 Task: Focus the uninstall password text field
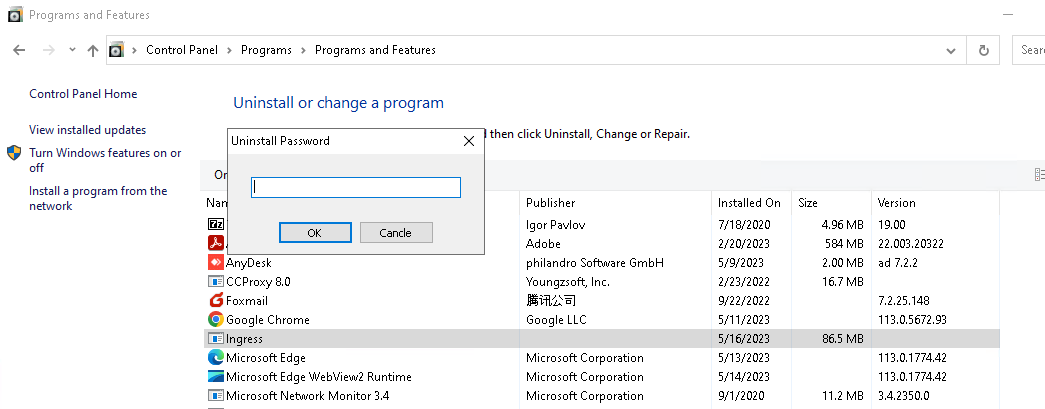point(356,187)
